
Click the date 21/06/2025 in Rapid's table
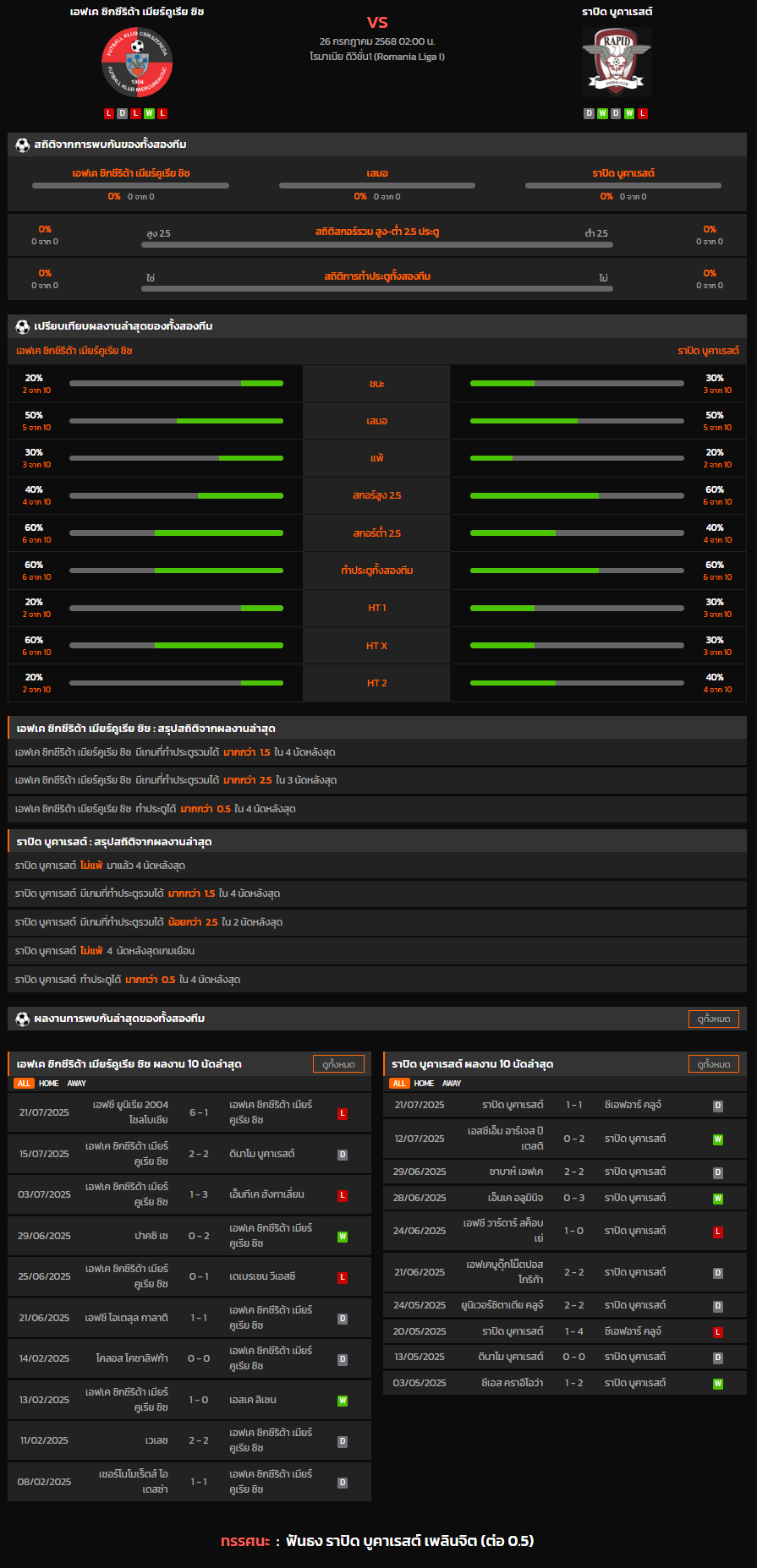click(420, 1272)
